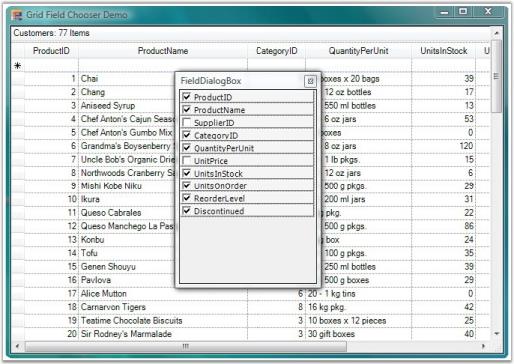Uncheck the ProductID field checkbox
The height and width of the screenshot is (364, 514).
click(187, 97)
